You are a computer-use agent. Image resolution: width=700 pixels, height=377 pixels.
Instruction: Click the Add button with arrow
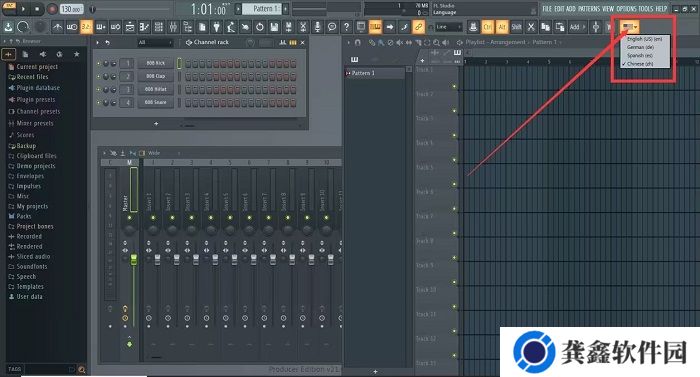pos(577,27)
